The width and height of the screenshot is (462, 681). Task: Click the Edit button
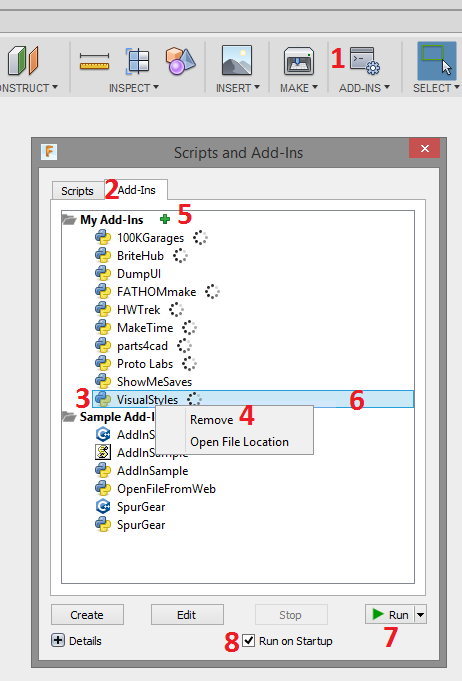click(187, 615)
